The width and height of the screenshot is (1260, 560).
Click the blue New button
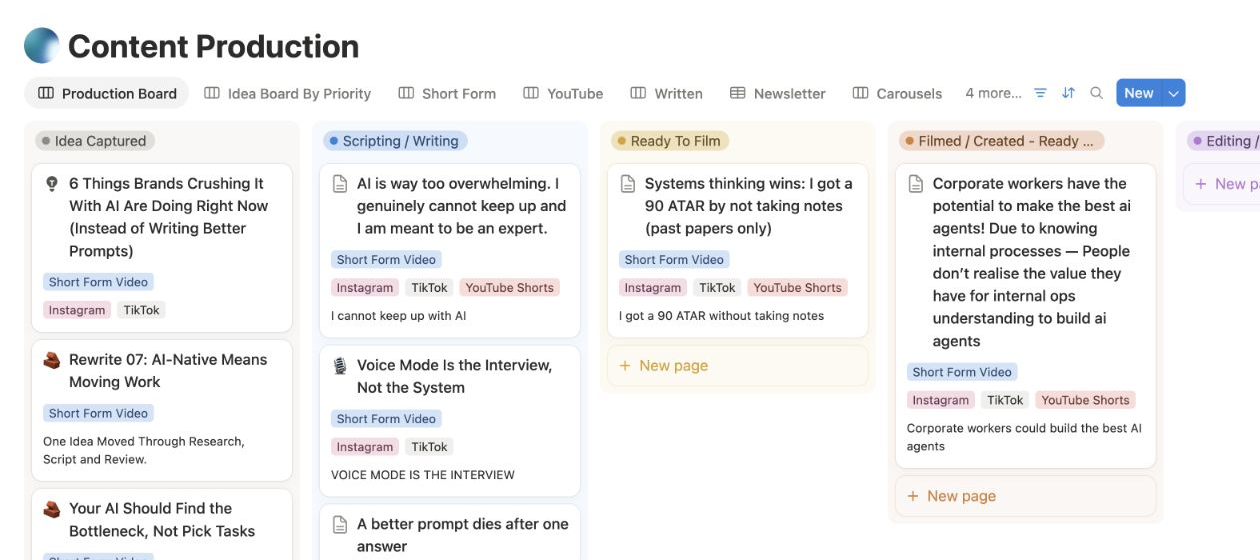pos(1139,93)
